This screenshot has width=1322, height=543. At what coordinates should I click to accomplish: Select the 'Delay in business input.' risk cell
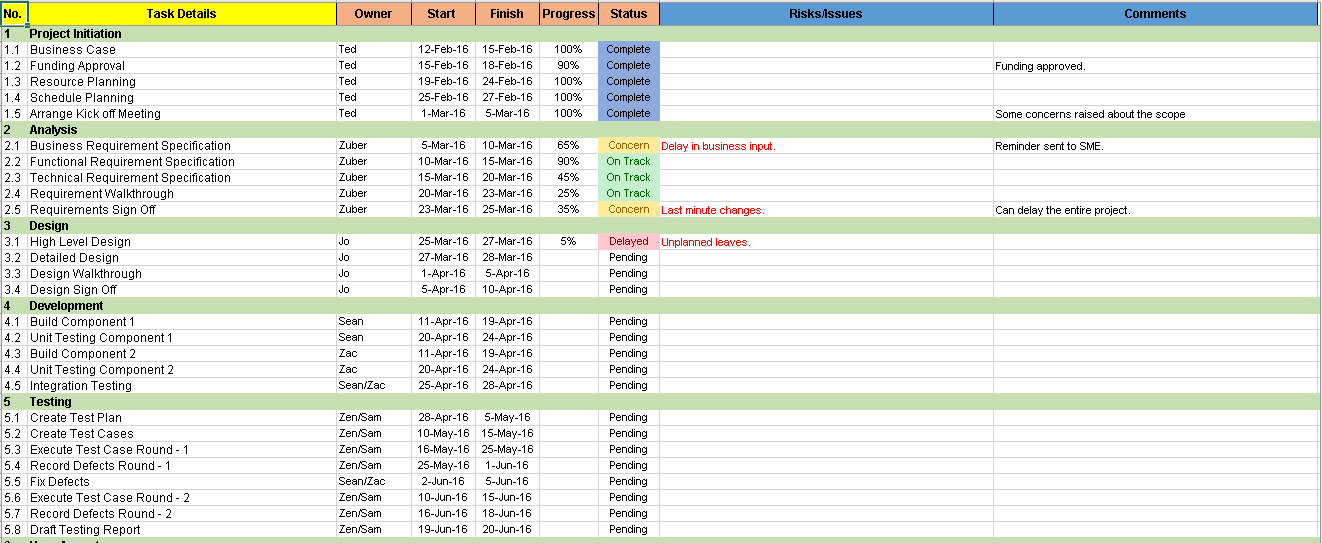826,145
